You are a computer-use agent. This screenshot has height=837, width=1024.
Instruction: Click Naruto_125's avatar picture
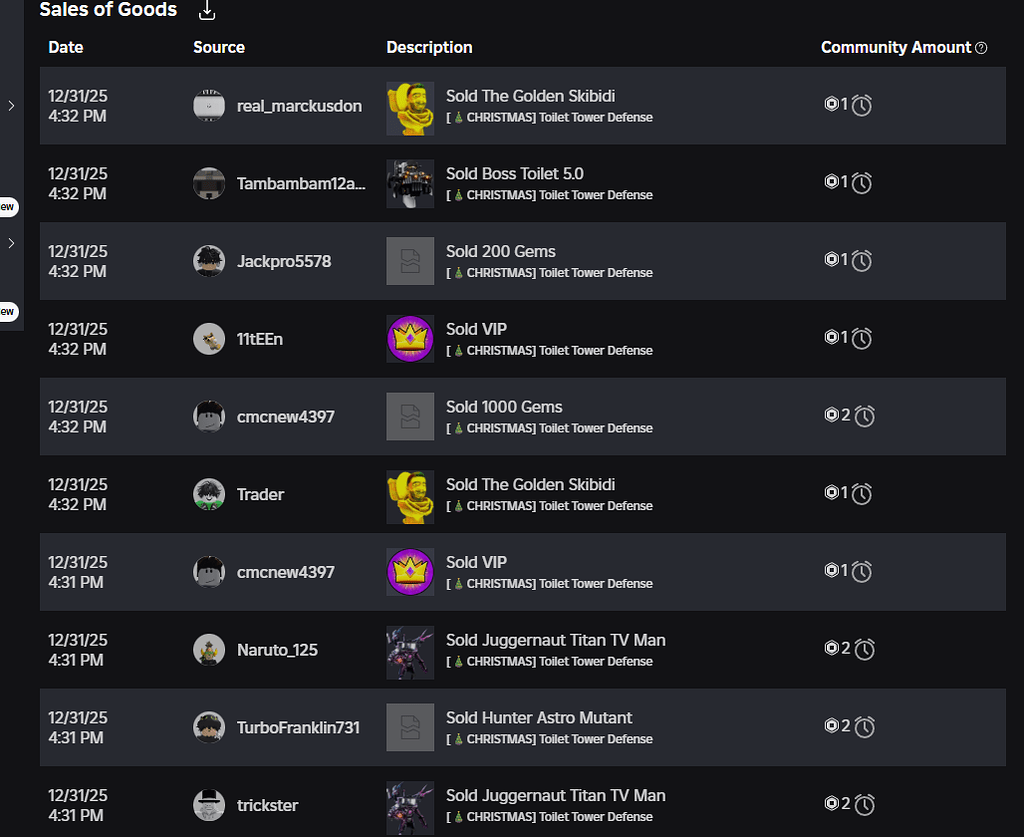tap(208, 649)
